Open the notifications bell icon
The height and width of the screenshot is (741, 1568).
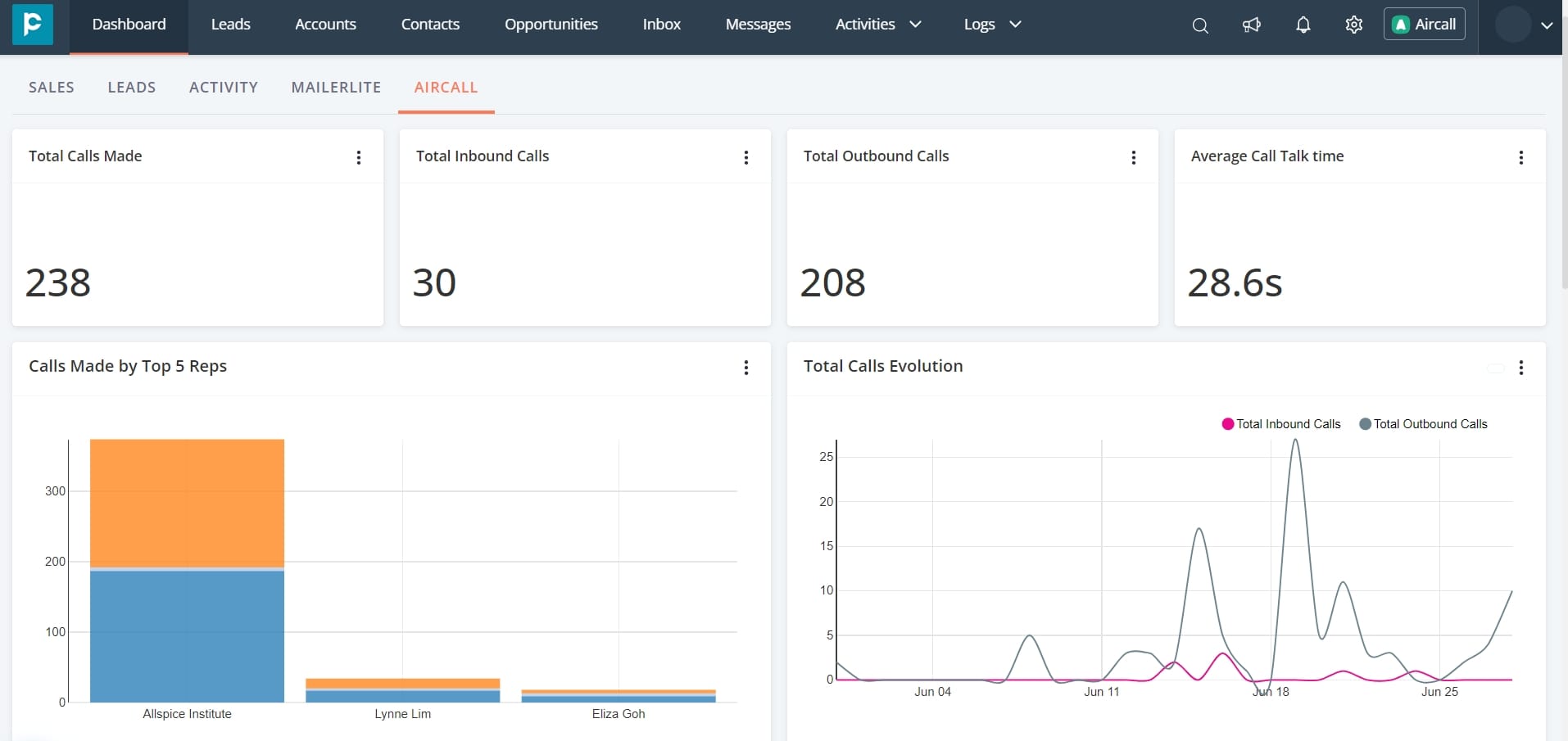coord(1303,25)
